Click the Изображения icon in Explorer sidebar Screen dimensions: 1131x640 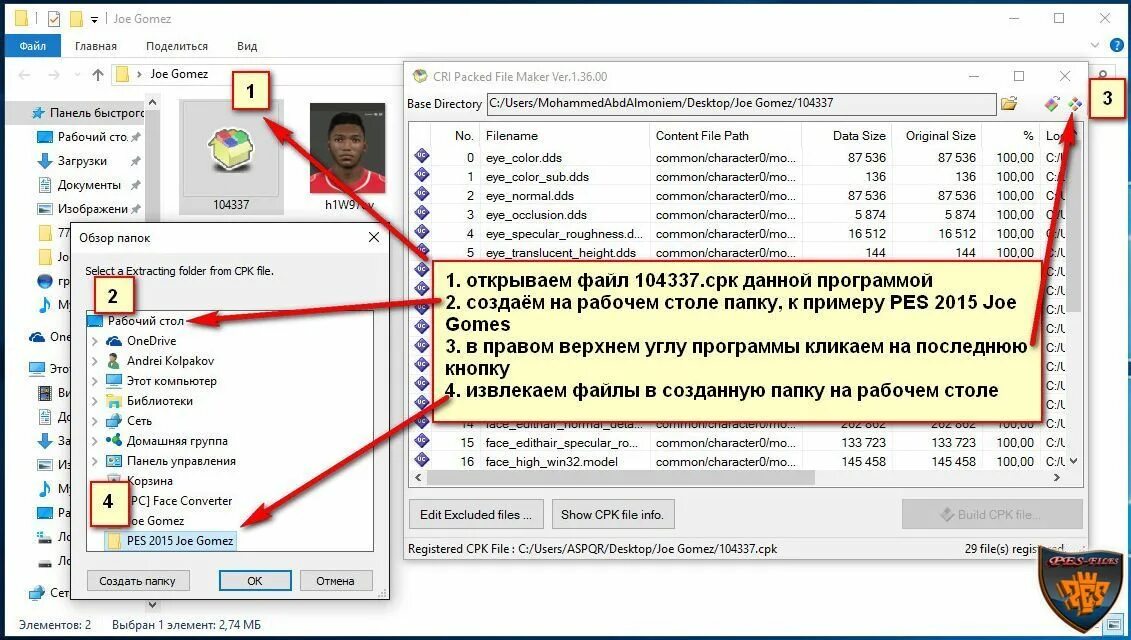click(x=45, y=209)
